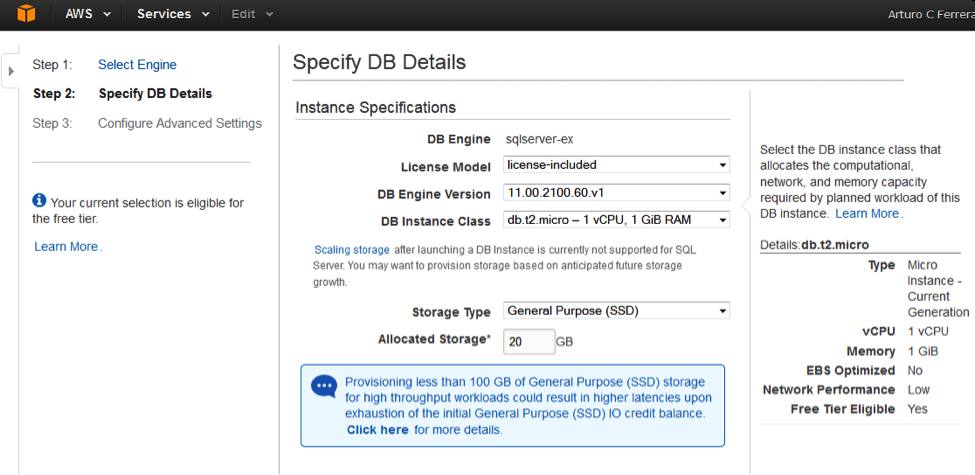Go to Step 1 Select Engine
The image size is (975, 475).
137,65
